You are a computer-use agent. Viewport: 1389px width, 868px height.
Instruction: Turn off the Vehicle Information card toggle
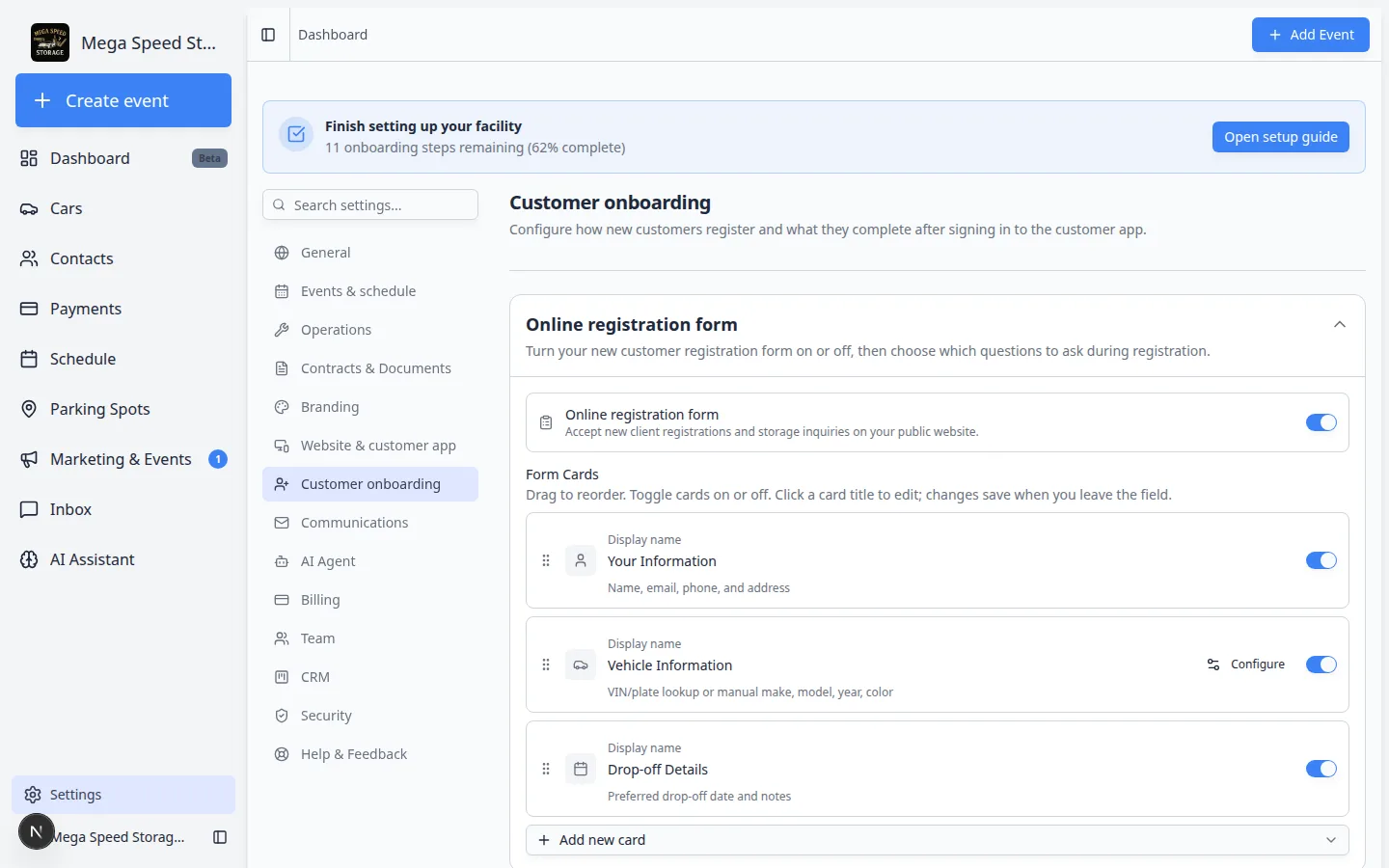(x=1321, y=665)
